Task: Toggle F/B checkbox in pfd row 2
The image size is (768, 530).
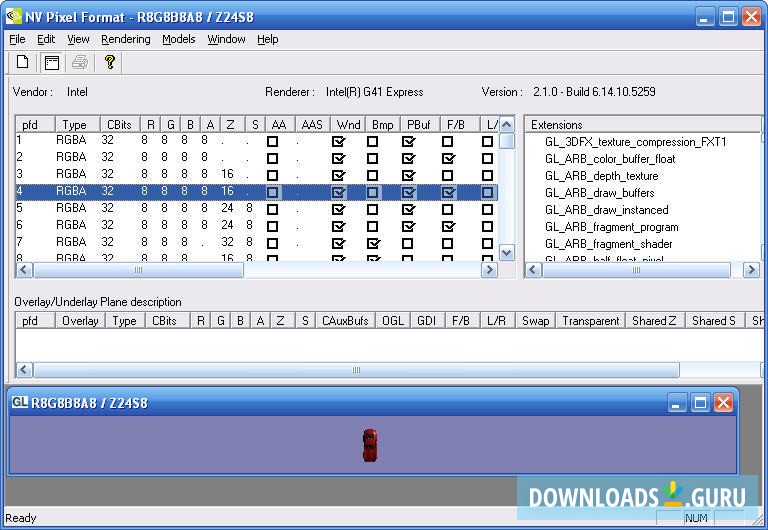Action: (448, 159)
